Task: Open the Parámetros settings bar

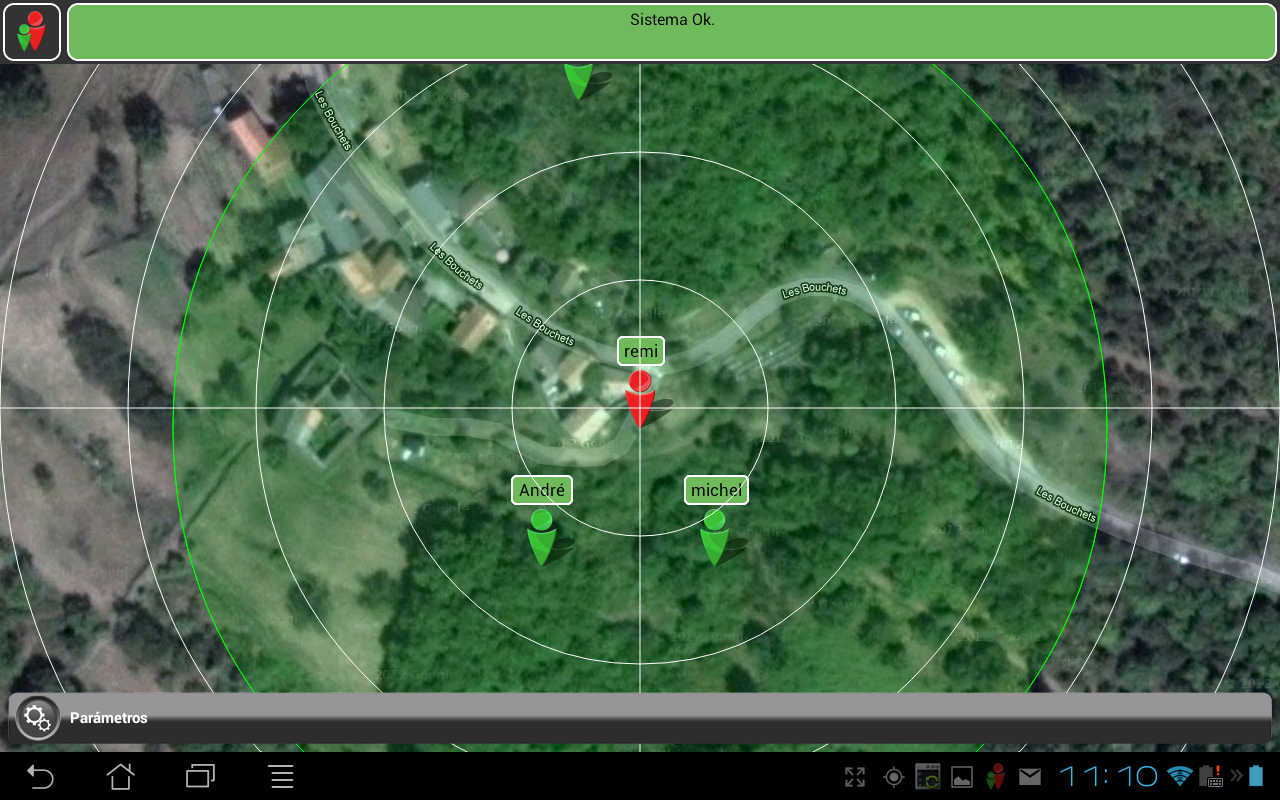Action: coord(640,719)
